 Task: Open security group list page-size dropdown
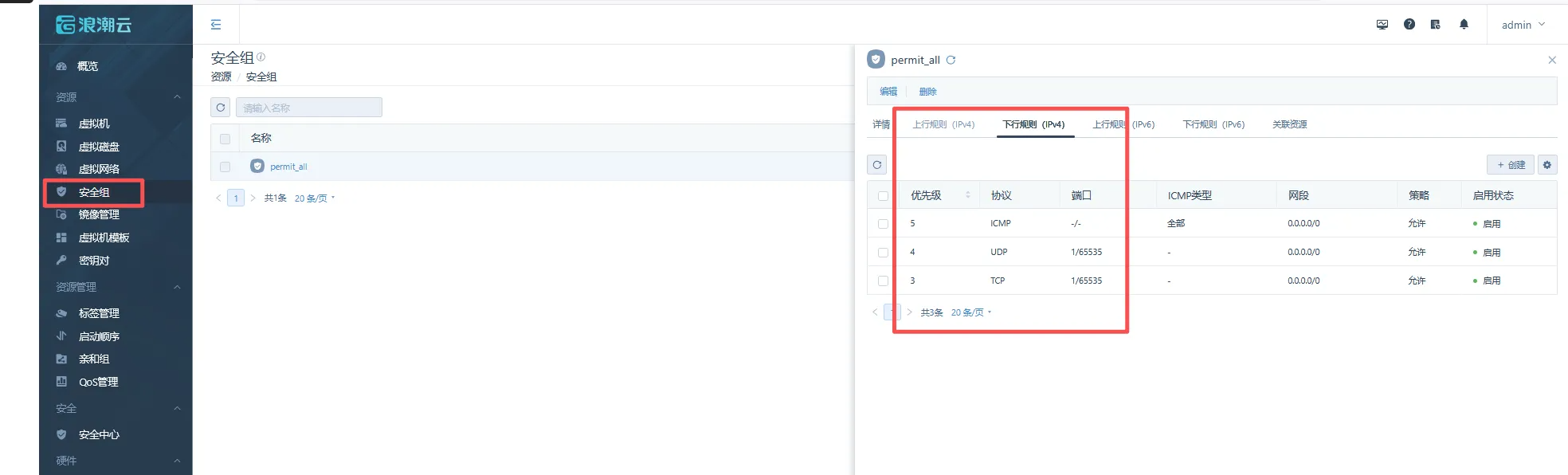(x=314, y=198)
